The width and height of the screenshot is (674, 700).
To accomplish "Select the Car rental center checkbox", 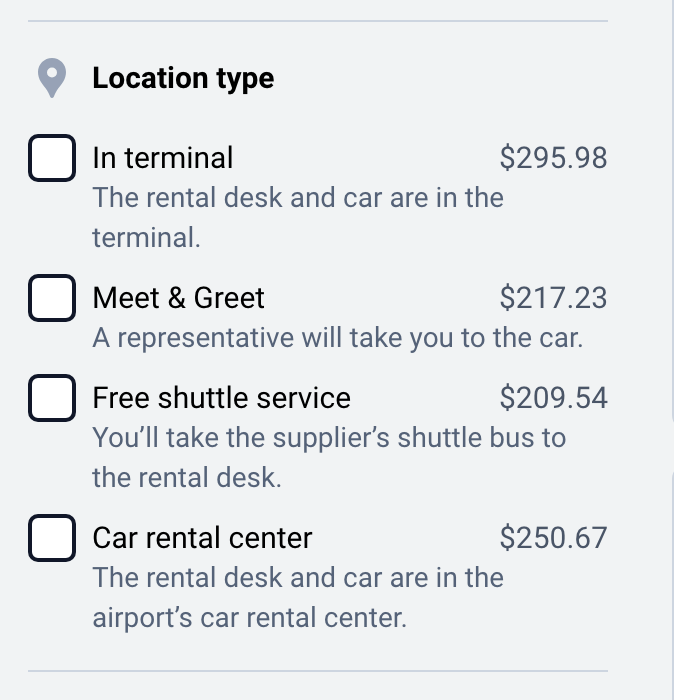I will (51, 538).
